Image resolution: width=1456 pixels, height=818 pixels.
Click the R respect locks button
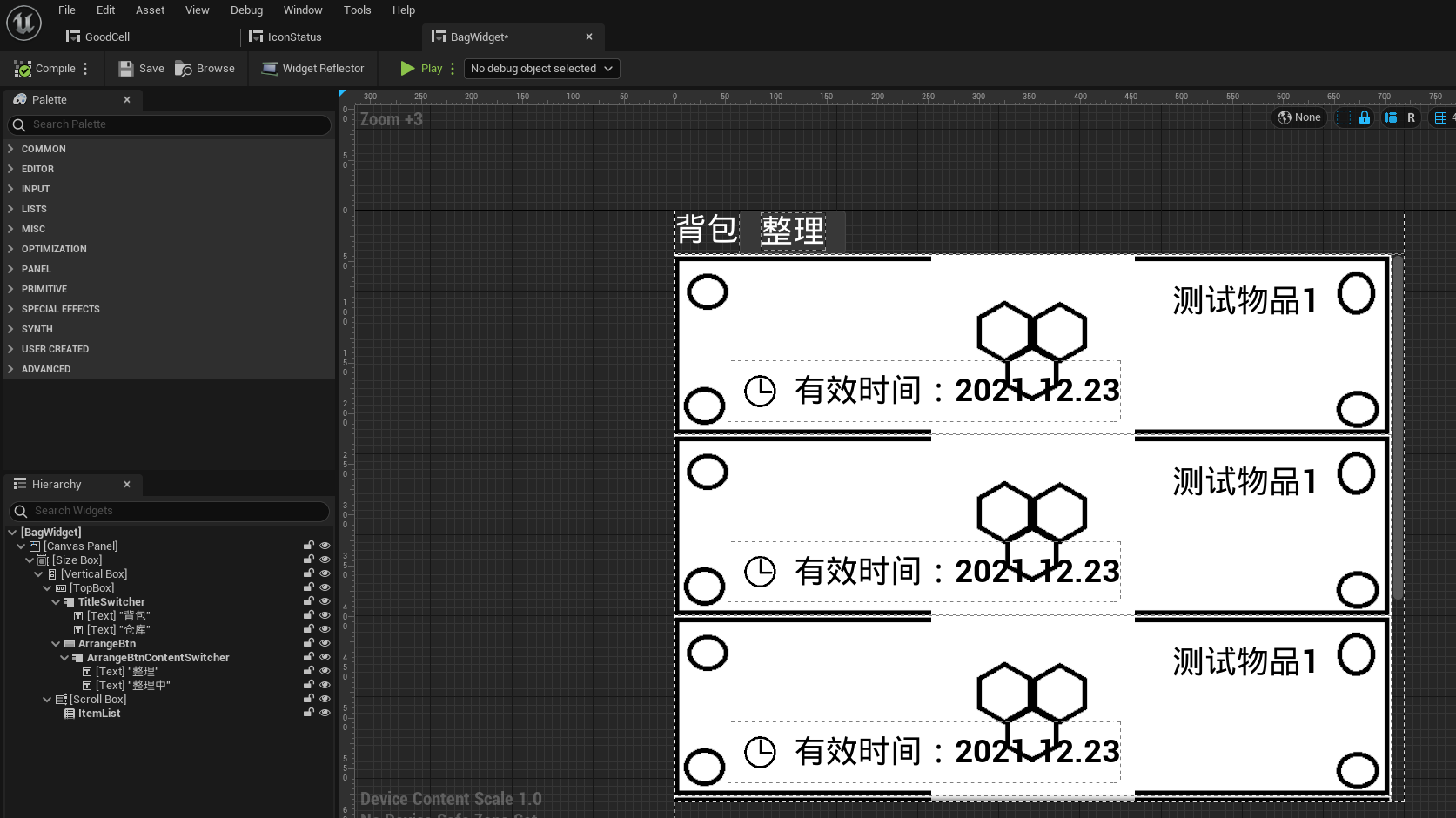pos(1411,117)
